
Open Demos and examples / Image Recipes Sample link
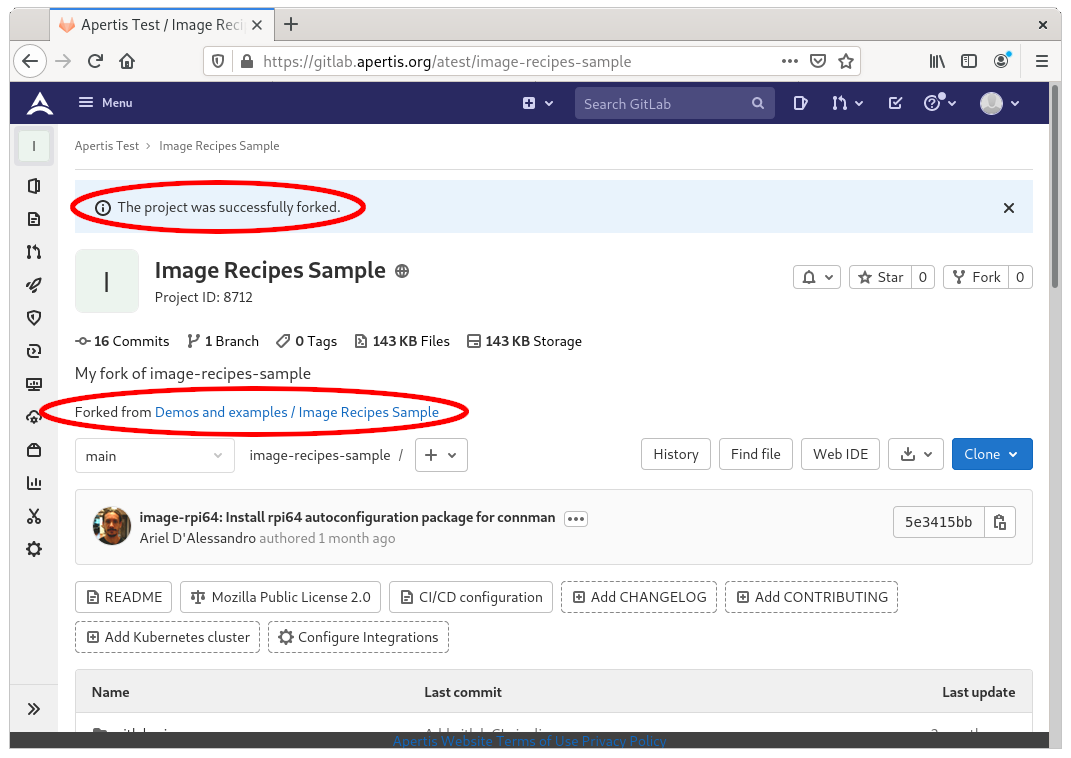[x=297, y=412]
